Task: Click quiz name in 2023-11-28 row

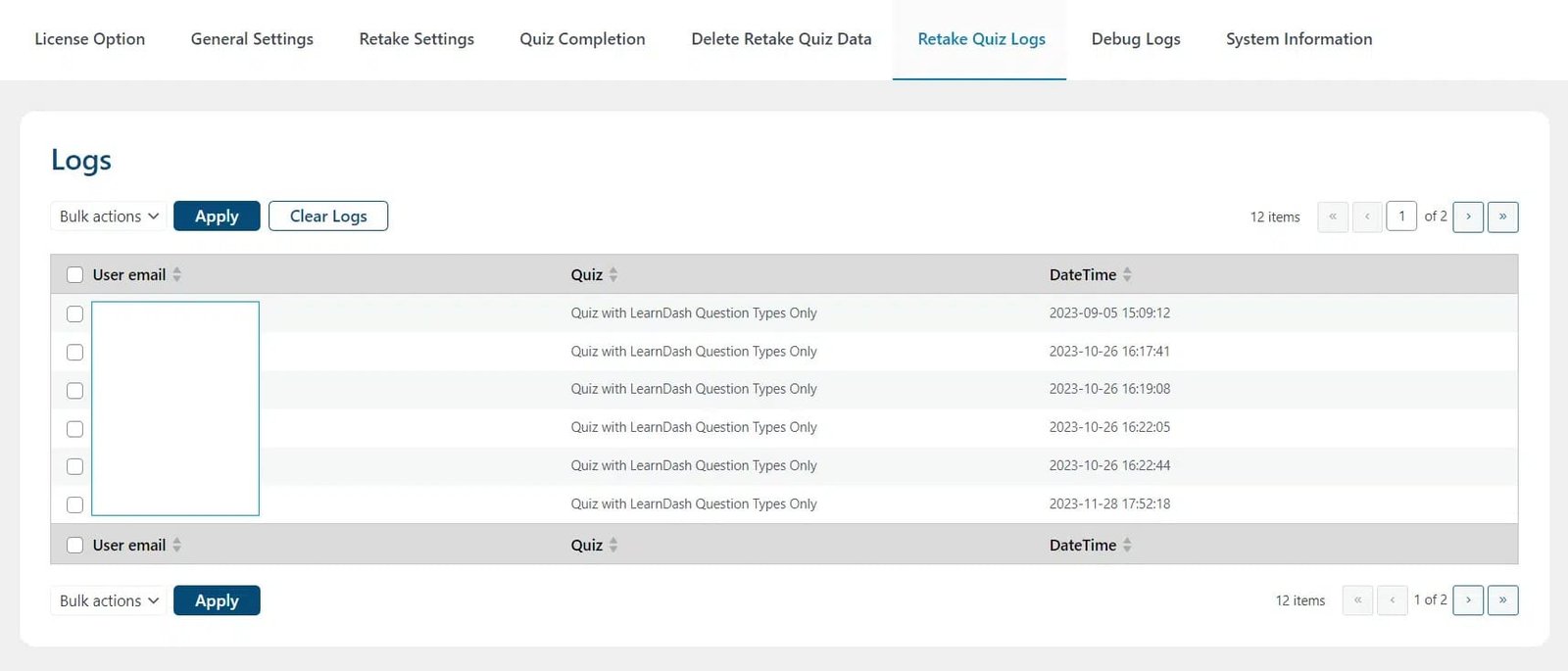Action: pos(694,504)
